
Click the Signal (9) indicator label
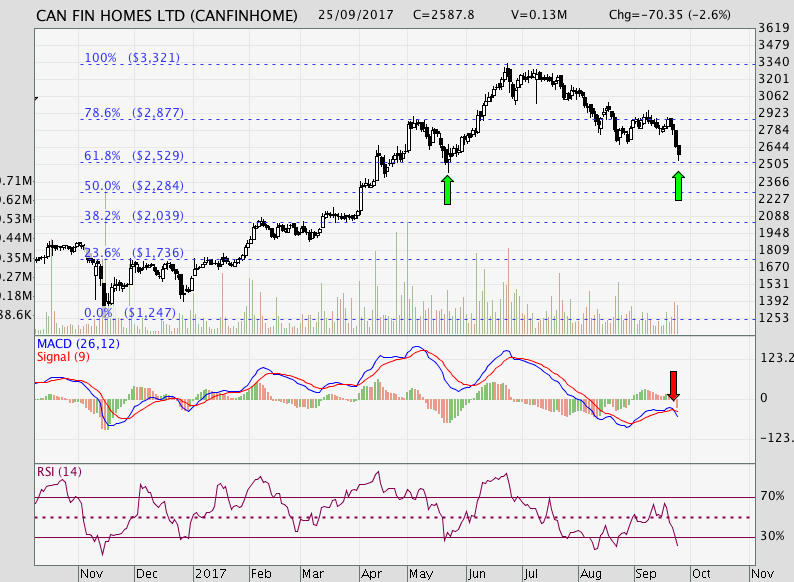[63, 357]
